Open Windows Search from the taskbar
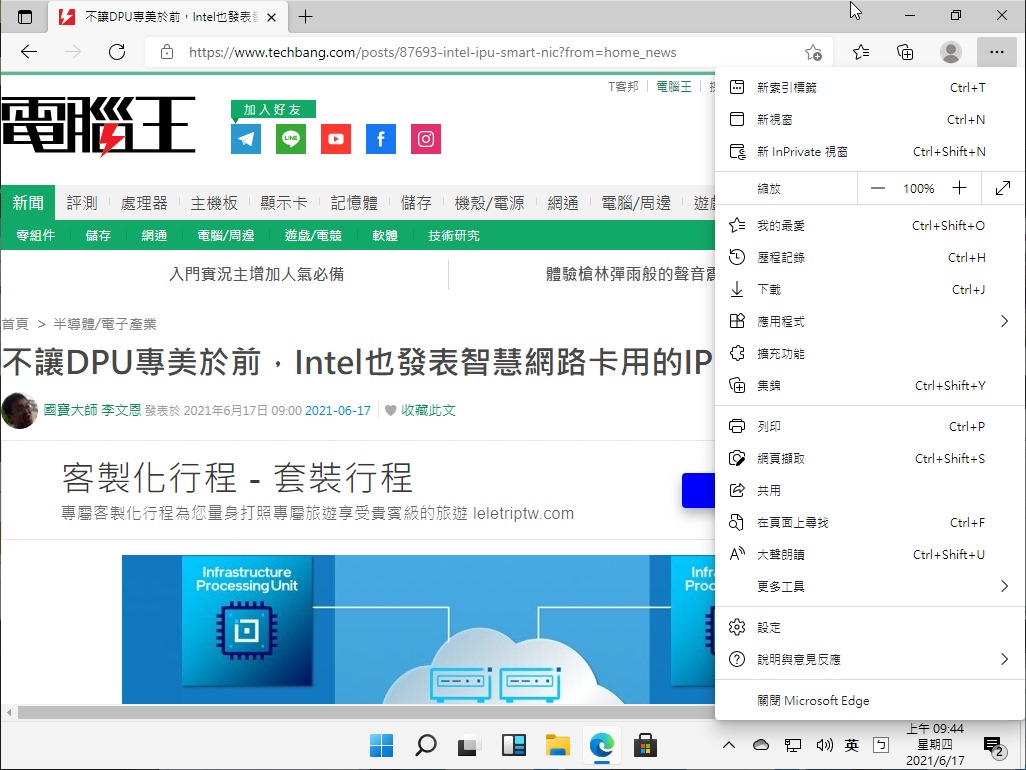Image resolution: width=1026 pixels, height=770 pixels. [x=425, y=745]
